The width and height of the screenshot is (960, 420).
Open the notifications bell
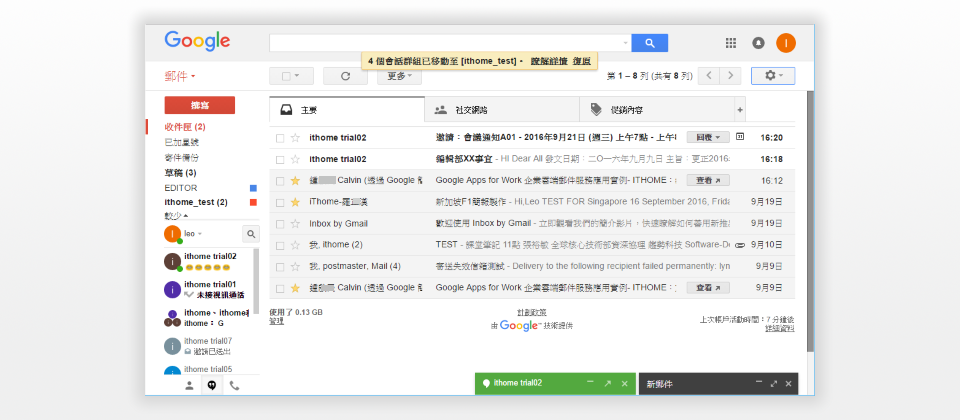pos(758,43)
